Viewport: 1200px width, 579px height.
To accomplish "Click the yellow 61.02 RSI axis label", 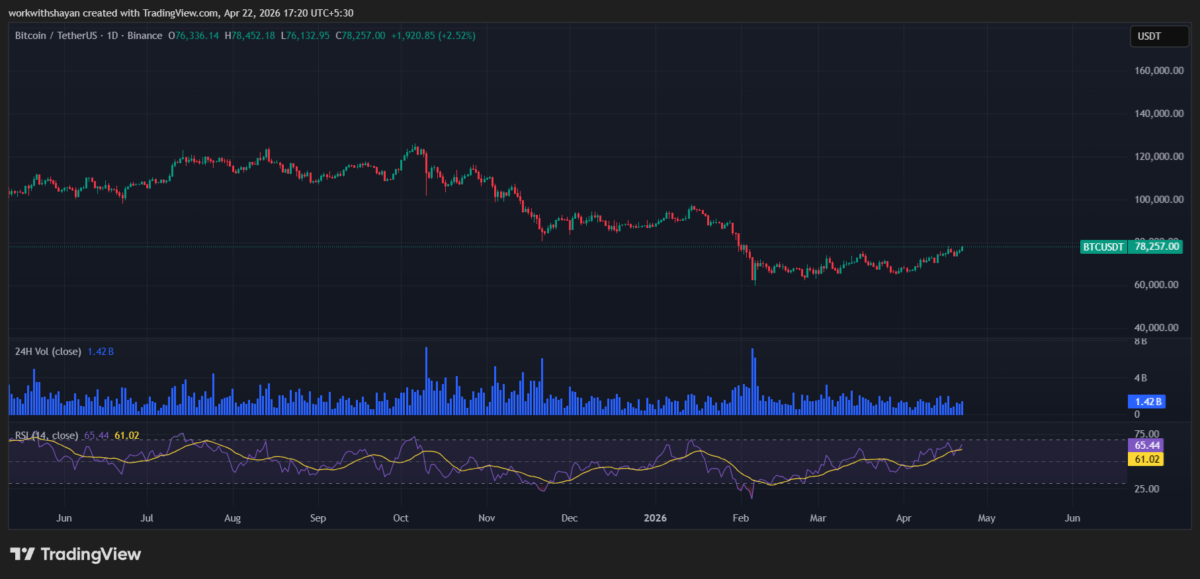I will (x=1146, y=459).
